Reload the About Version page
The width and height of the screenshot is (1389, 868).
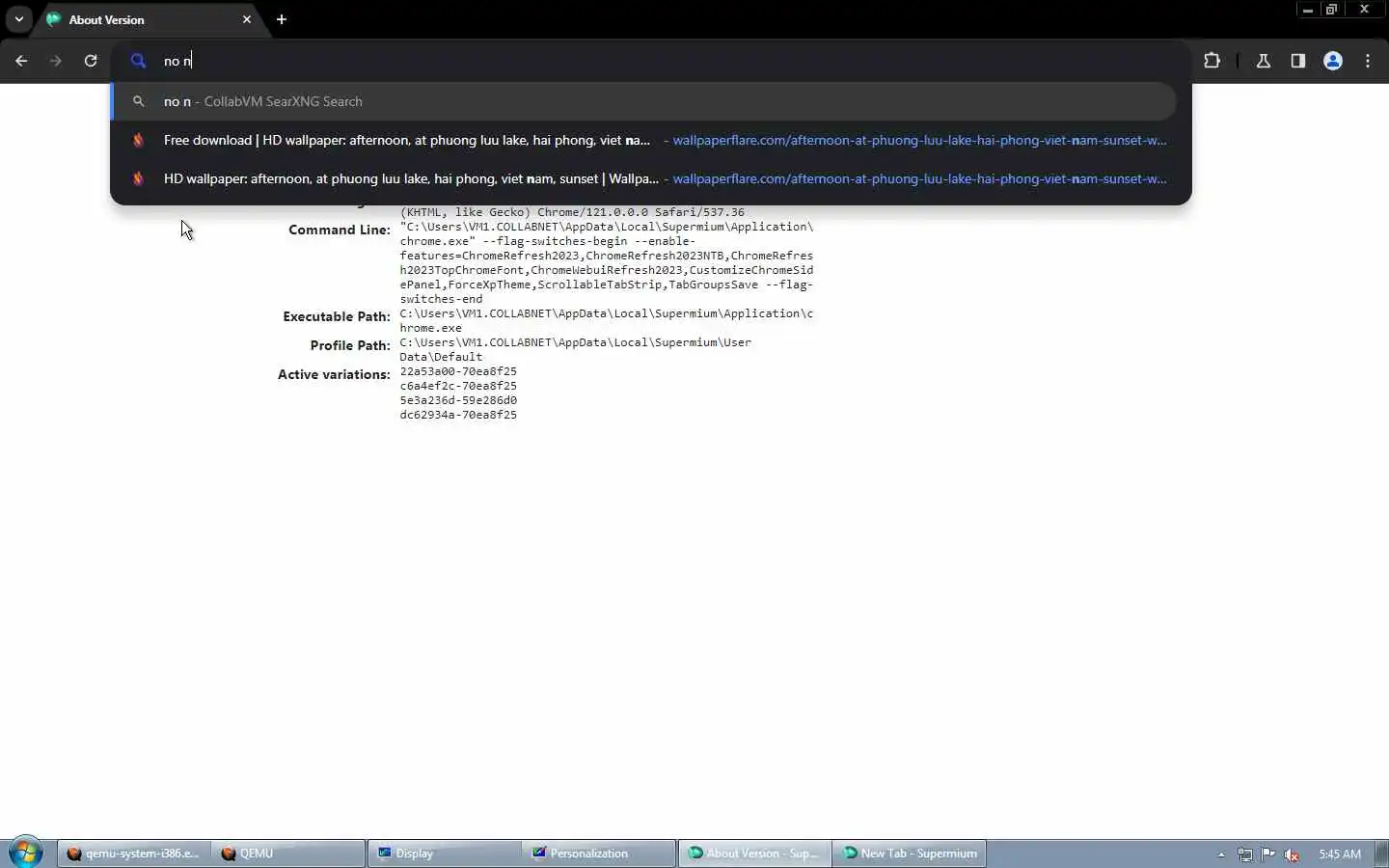91,61
